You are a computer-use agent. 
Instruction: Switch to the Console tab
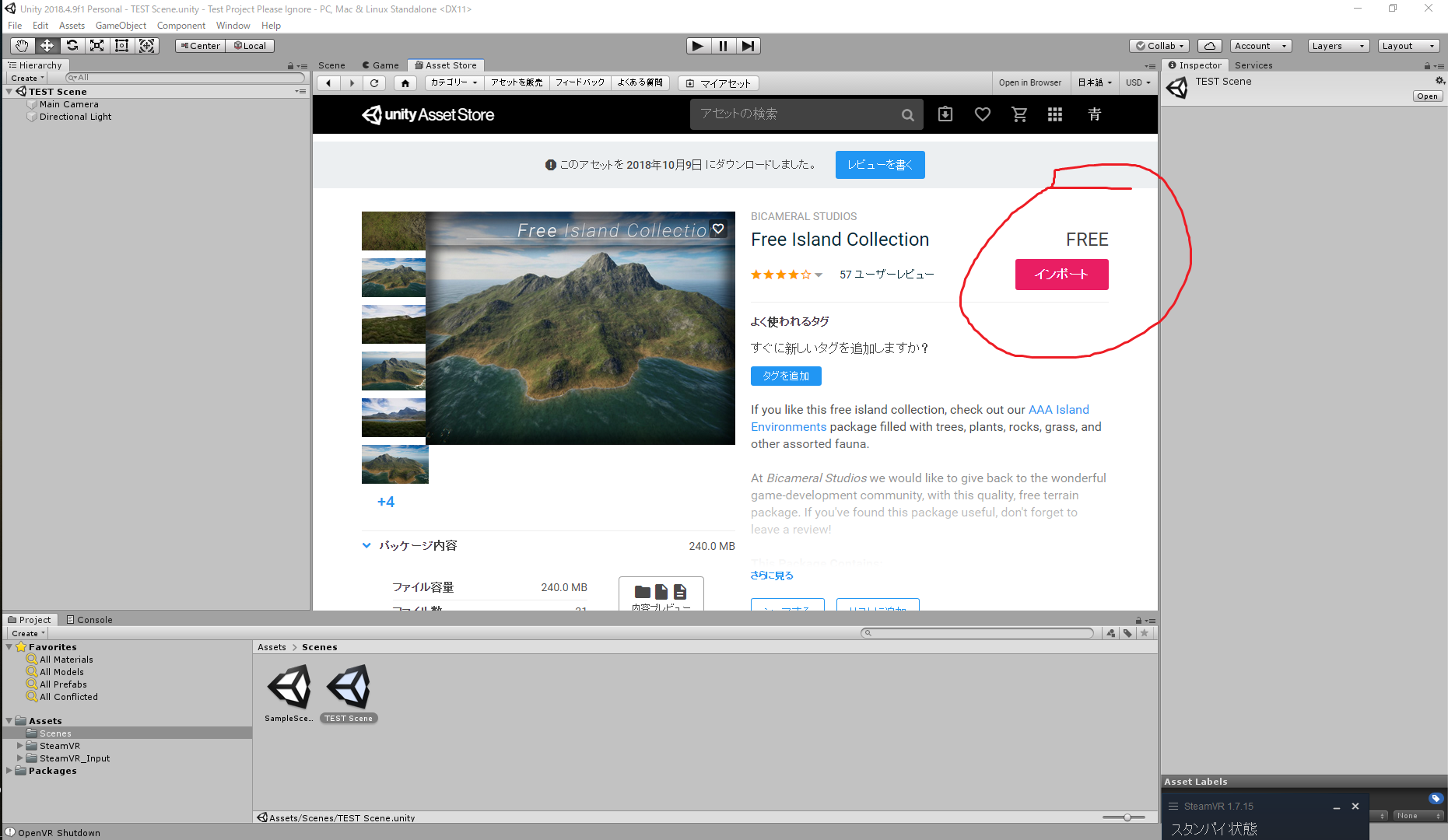(89, 619)
